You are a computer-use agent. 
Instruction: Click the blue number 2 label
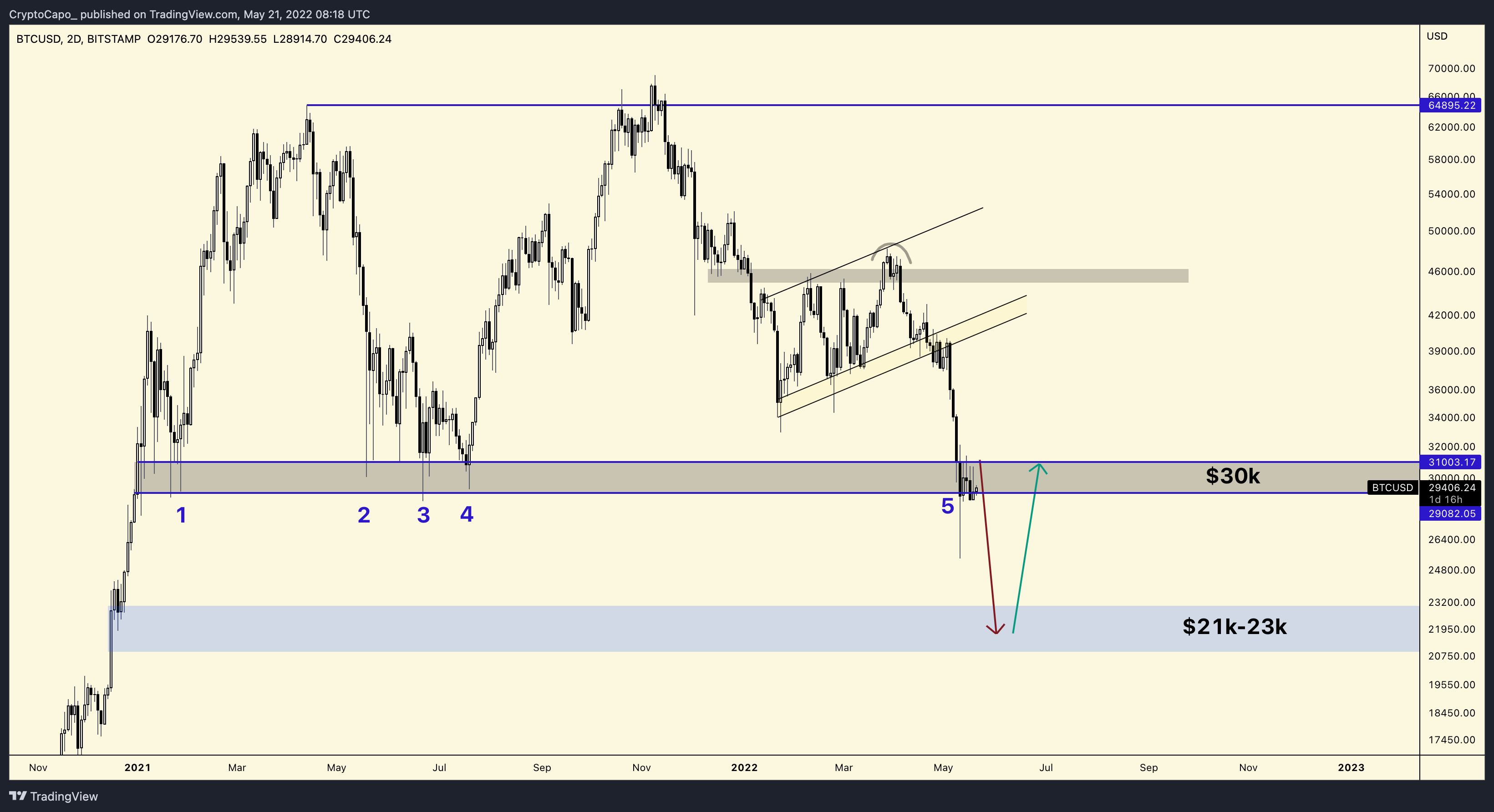coord(364,515)
